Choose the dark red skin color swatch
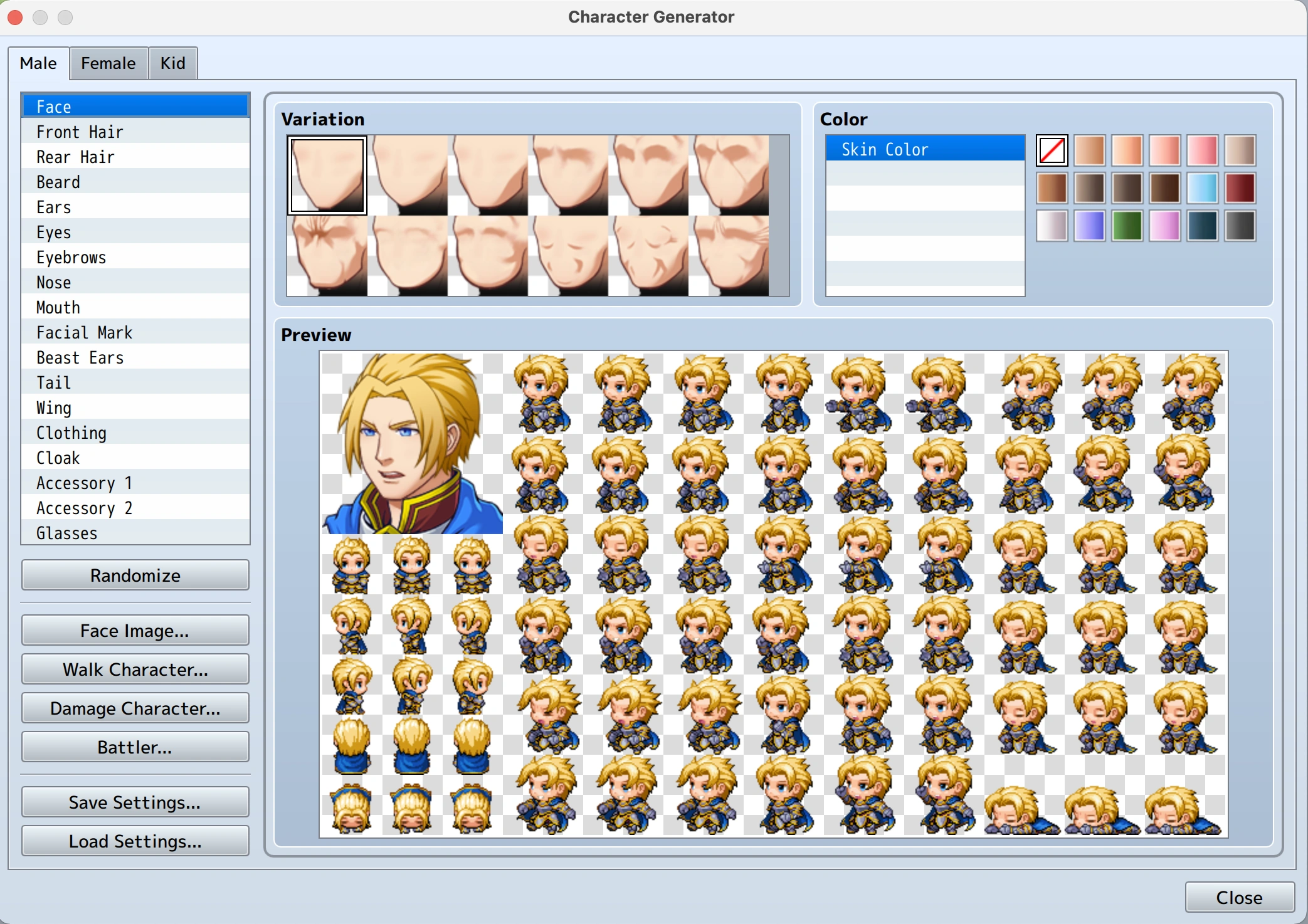The image size is (1308, 924). (x=1240, y=188)
